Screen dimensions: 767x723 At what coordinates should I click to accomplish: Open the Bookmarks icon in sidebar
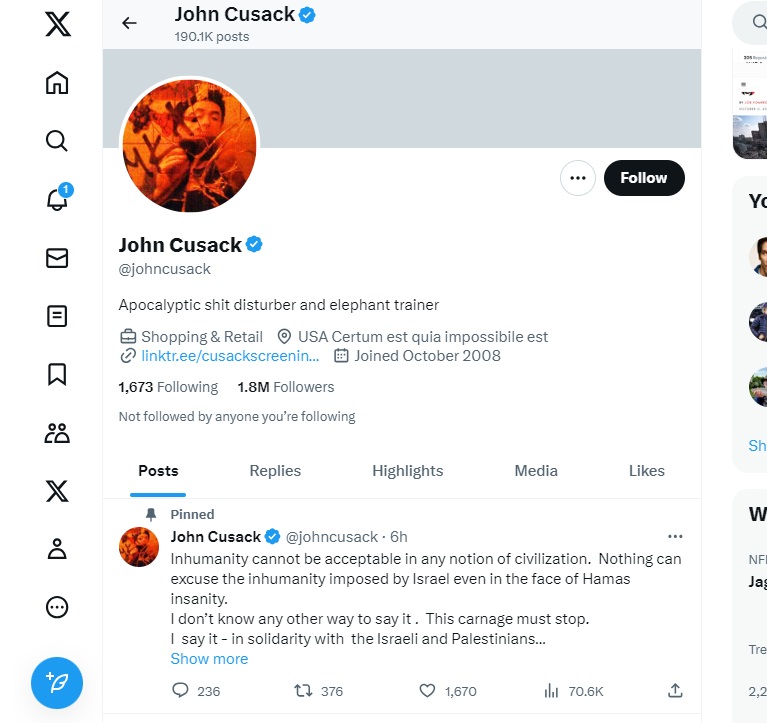click(x=57, y=374)
